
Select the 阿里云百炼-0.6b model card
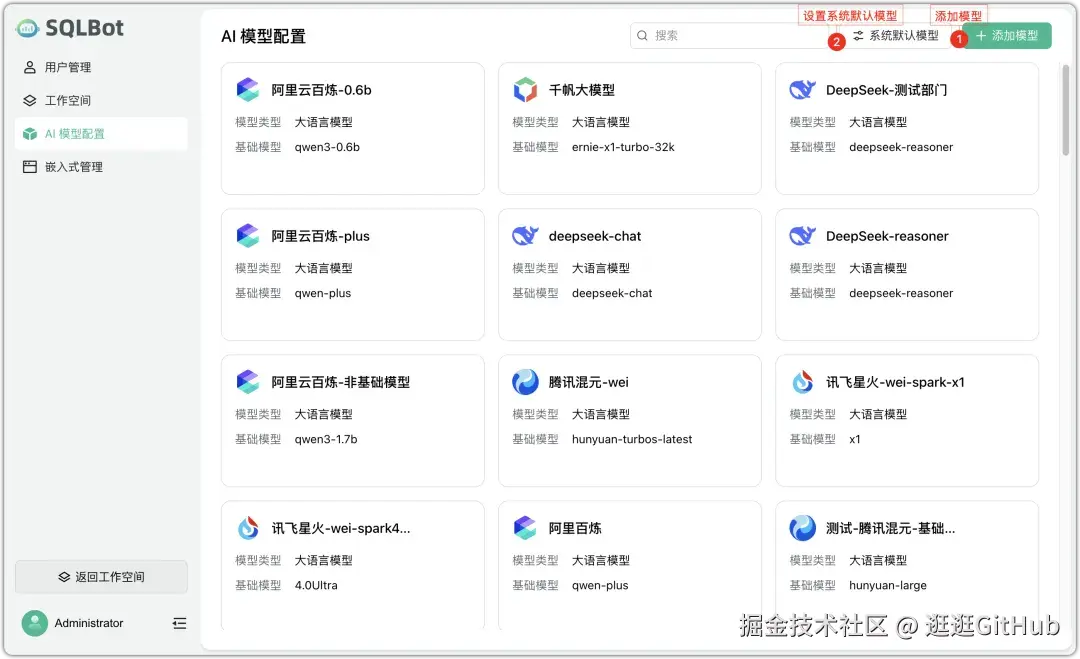352,127
